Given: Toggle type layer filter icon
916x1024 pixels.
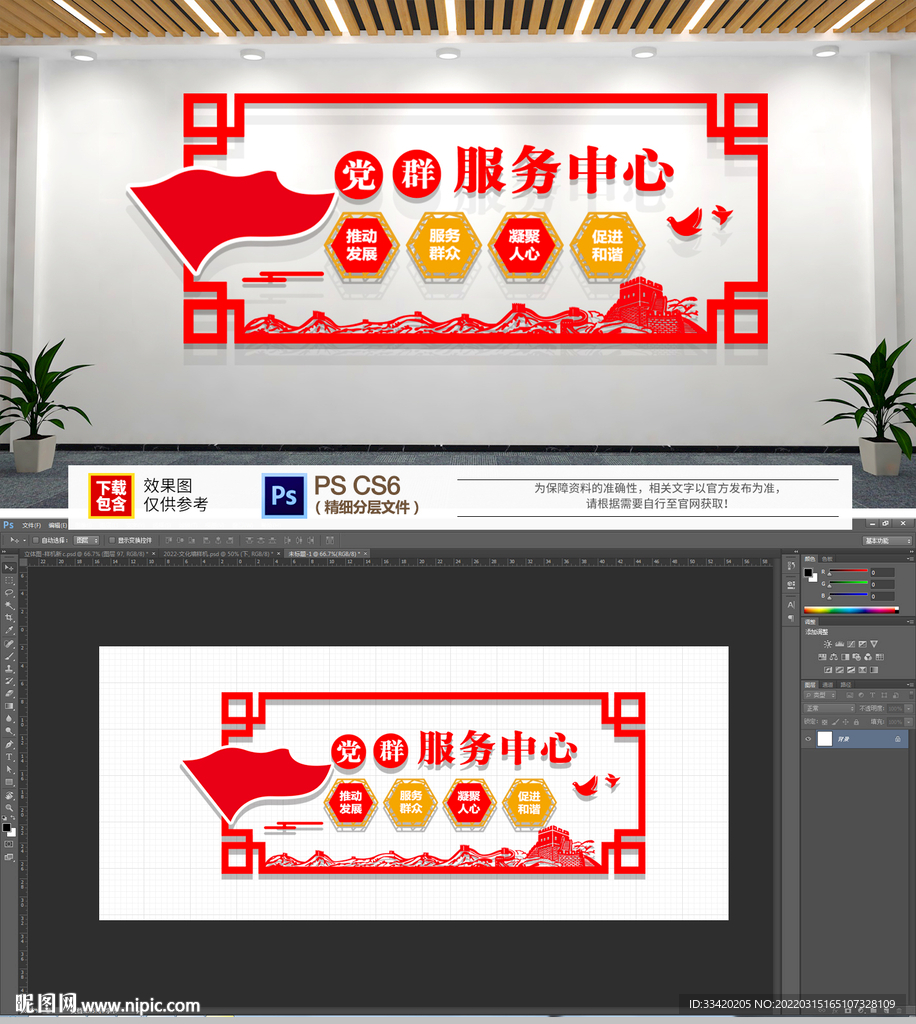Looking at the screenshot, I should click(872, 695).
